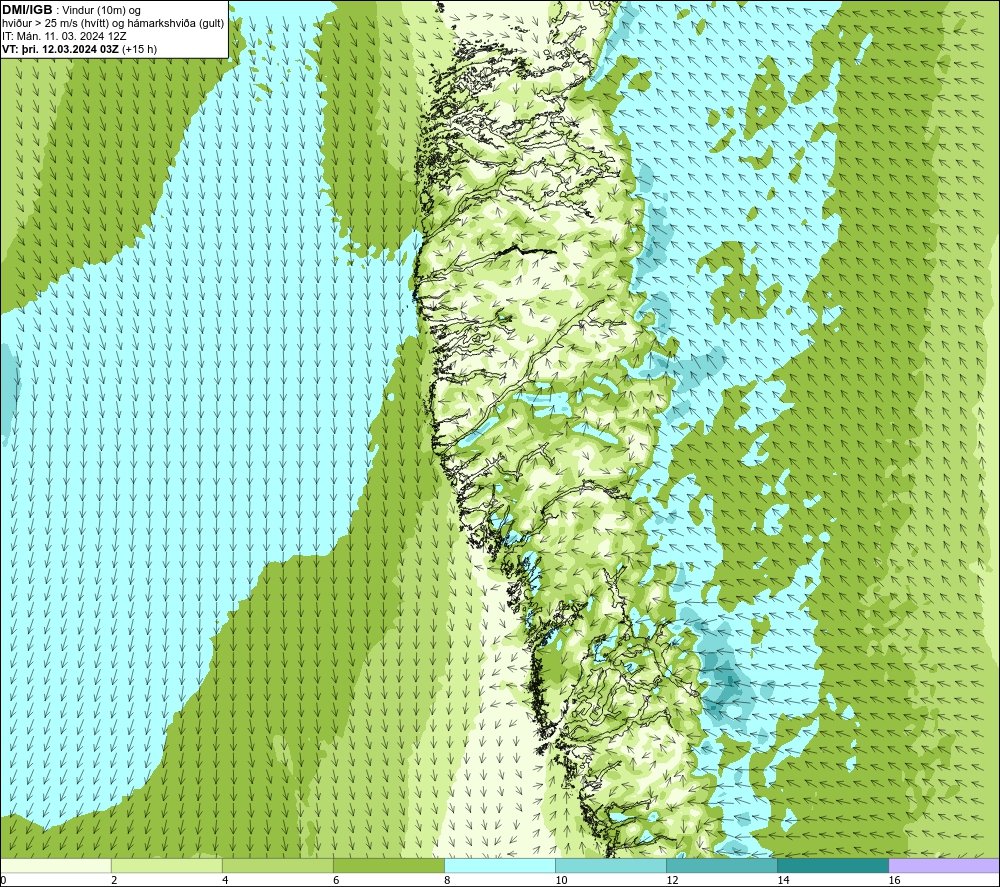The width and height of the screenshot is (1000, 887).
Task: Click the teal 12–14 m/s legend swatch
Action: pyautogui.click(x=722, y=865)
